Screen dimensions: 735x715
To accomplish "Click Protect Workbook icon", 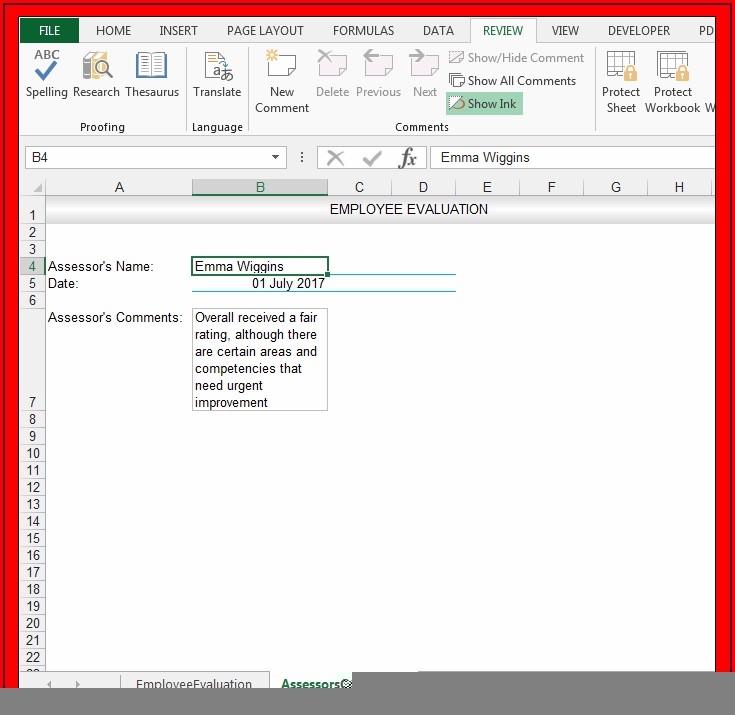I will pos(672,80).
